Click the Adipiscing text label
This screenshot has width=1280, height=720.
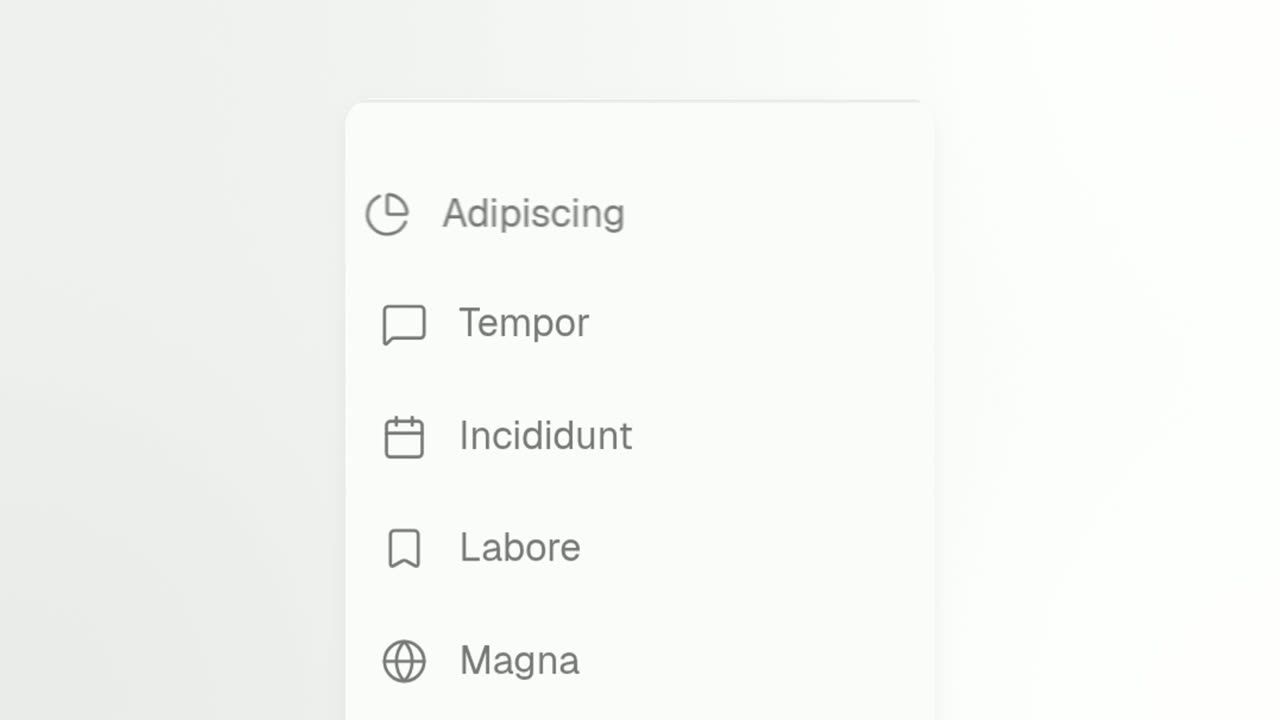coord(534,214)
